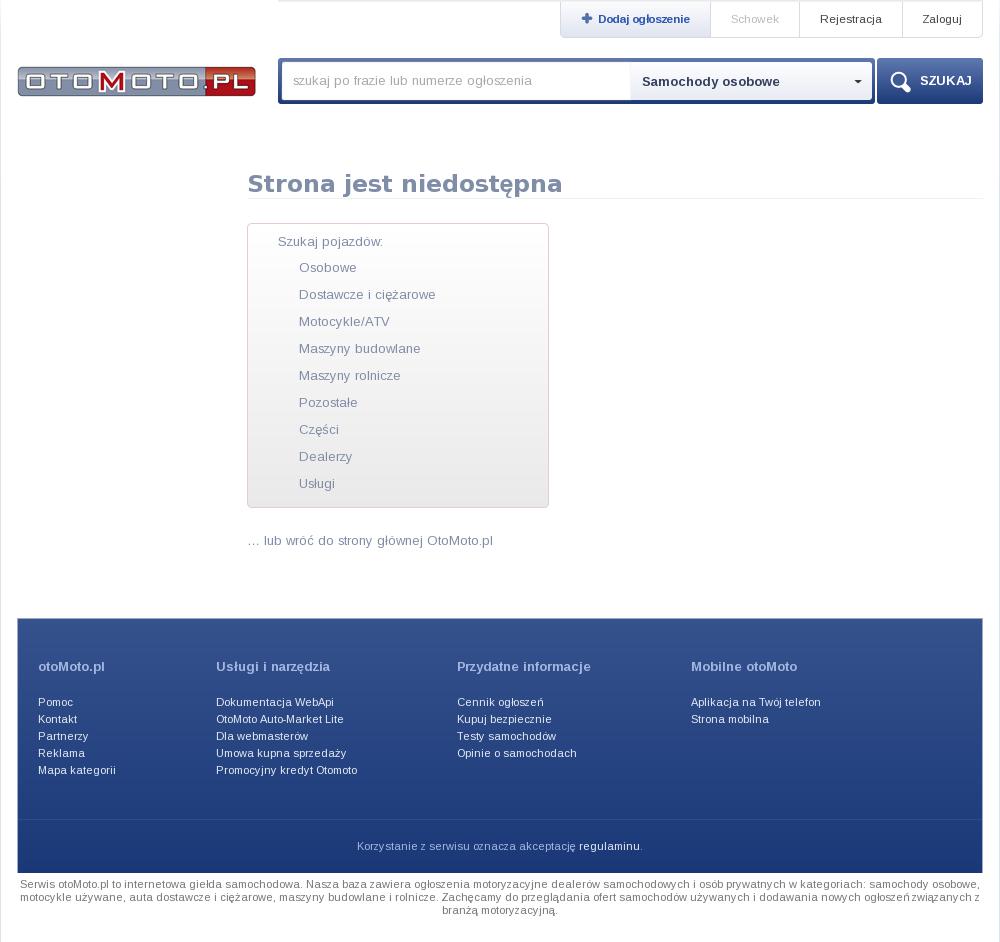This screenshot has height=942, width=1000.
Task: Open Aplikacja na Twój telefon link
Action: (x=755, y=702)
